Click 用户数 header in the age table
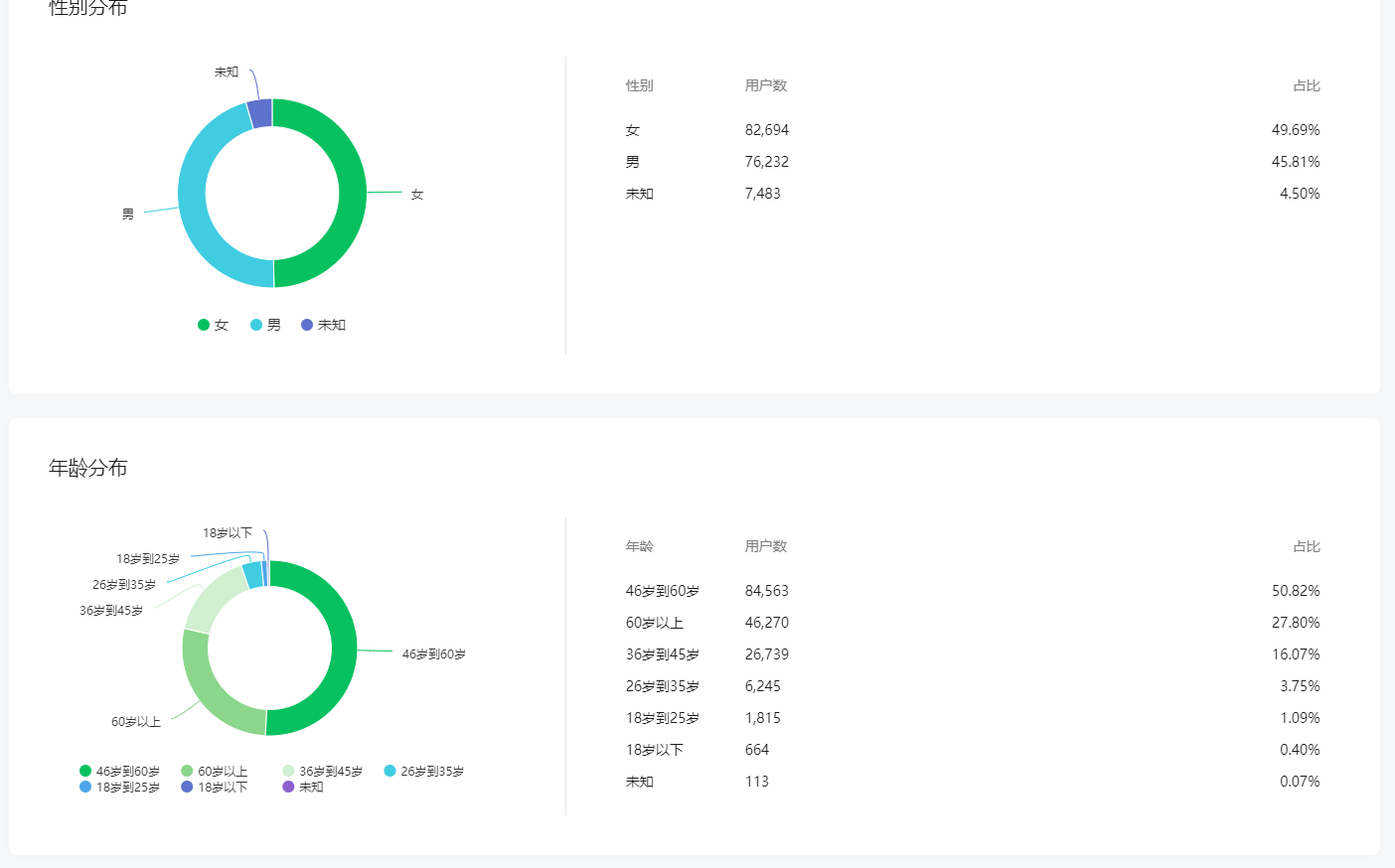 765,546
